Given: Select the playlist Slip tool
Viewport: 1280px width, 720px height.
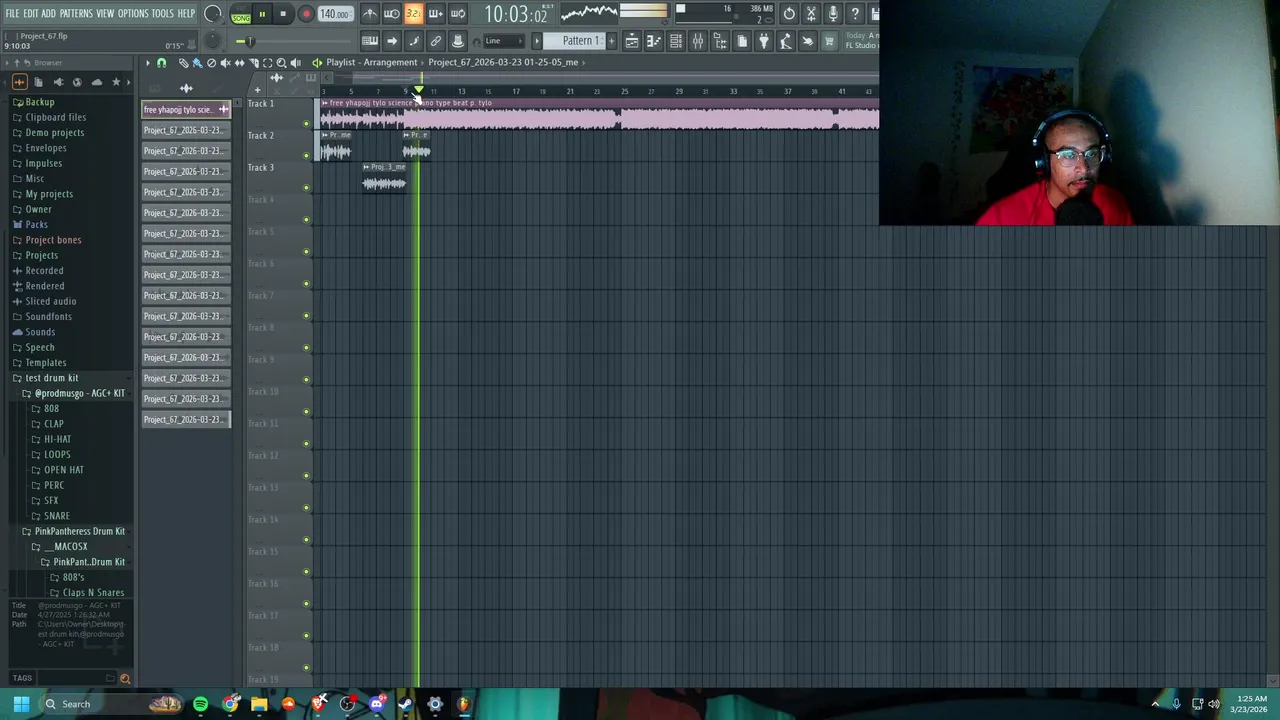Looking at the screenshot, I should (240, 63).
